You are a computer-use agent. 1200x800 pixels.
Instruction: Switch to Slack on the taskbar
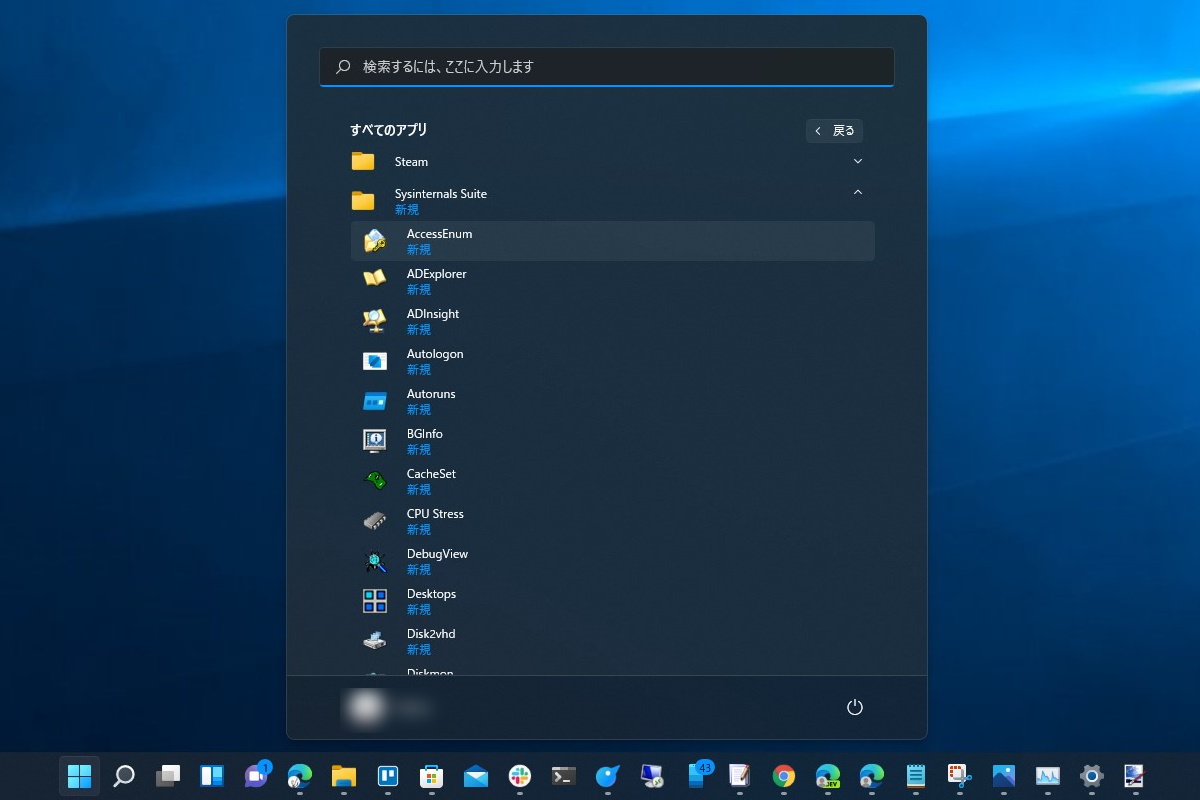pyautogui.click(x=520, y=776)
